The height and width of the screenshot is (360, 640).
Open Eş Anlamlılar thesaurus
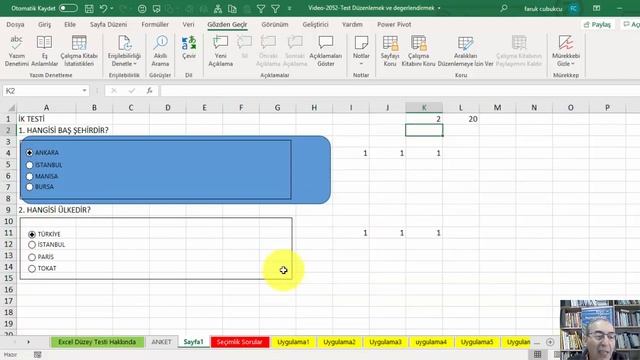pos(44,51)
